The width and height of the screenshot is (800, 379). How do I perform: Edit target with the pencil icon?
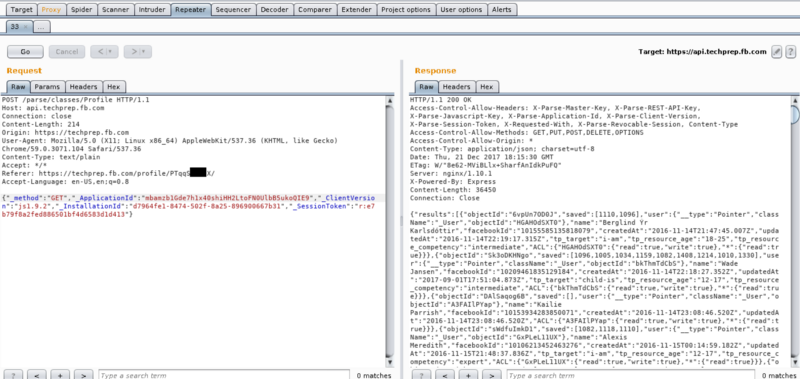777,52
